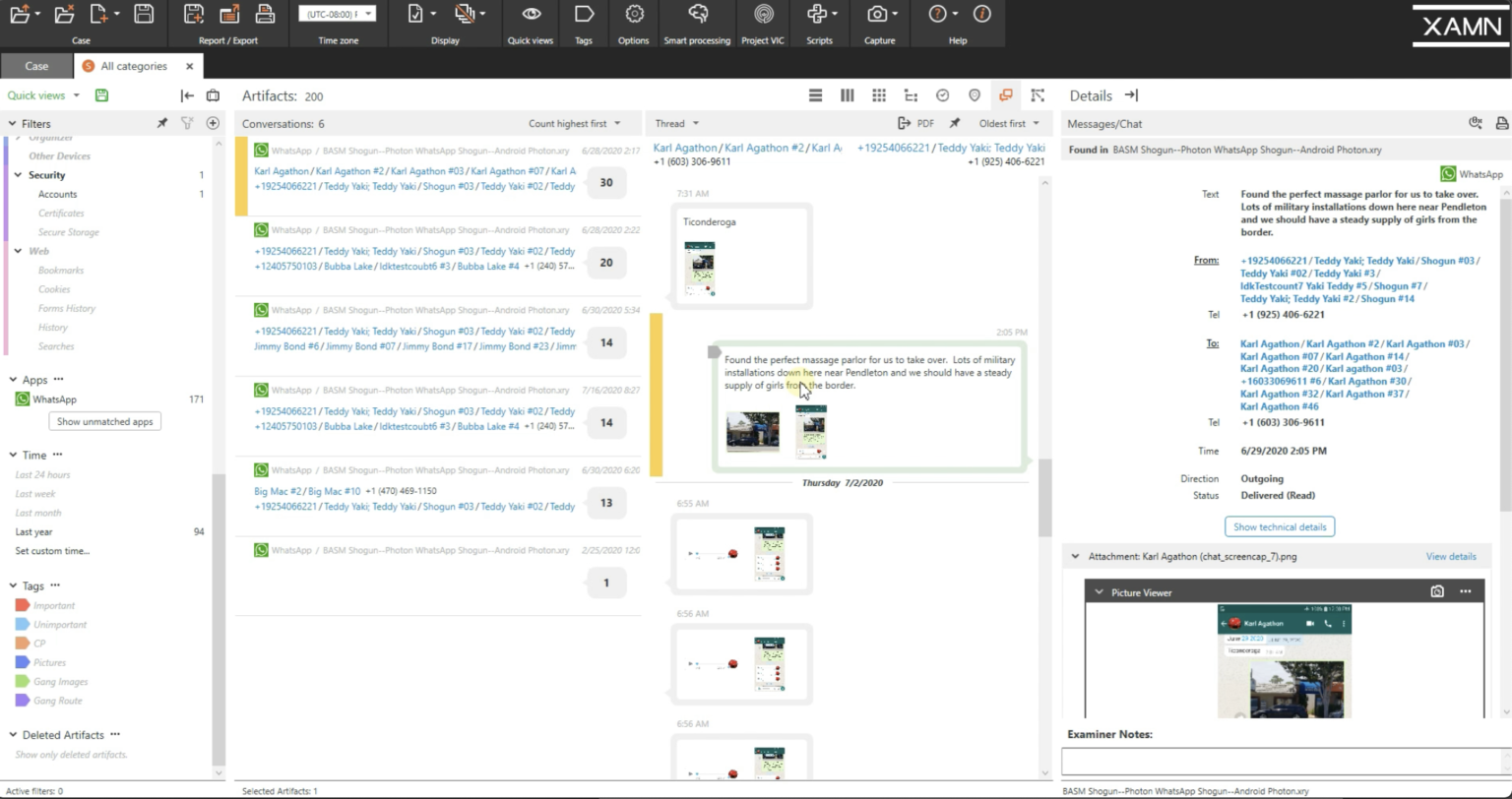The height and width of the screenshot is (799, 1512).
Task: Open the connection graph view
Action: (1038, 95)
